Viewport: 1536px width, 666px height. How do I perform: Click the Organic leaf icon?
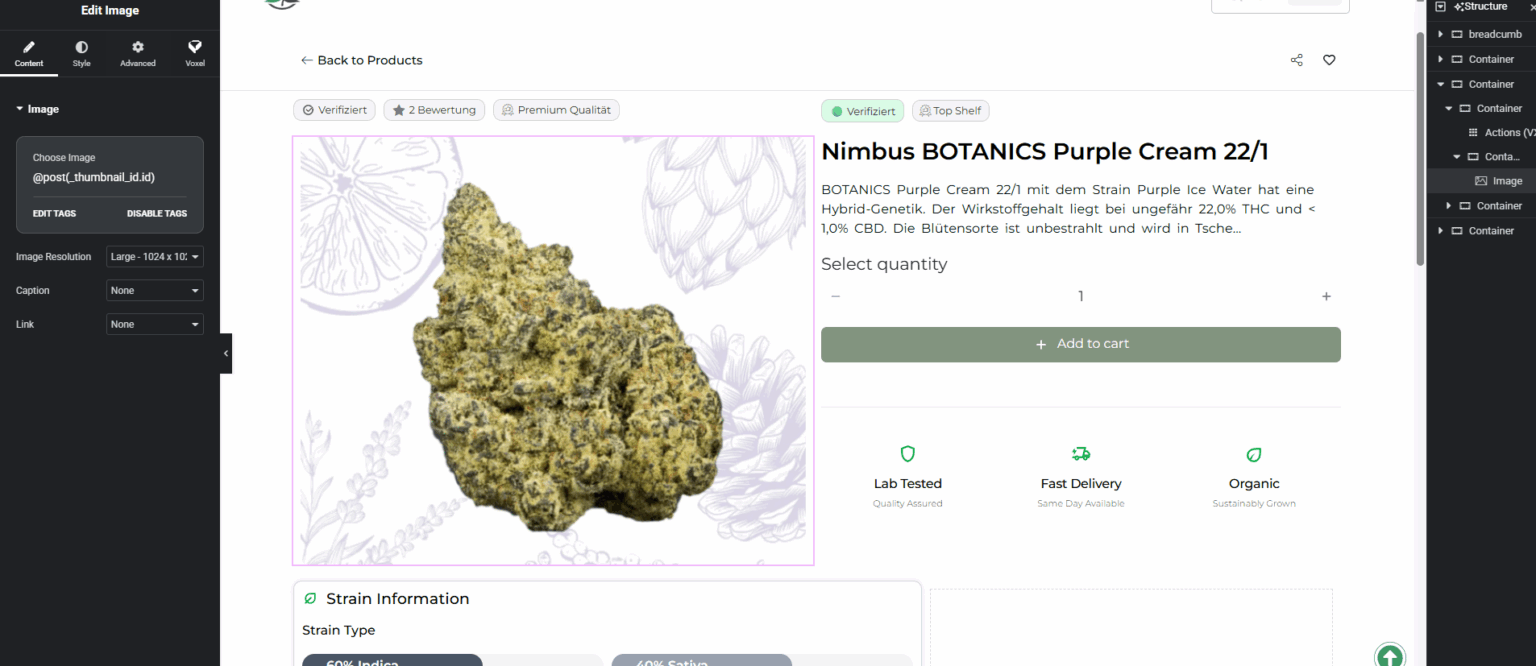1254,454
